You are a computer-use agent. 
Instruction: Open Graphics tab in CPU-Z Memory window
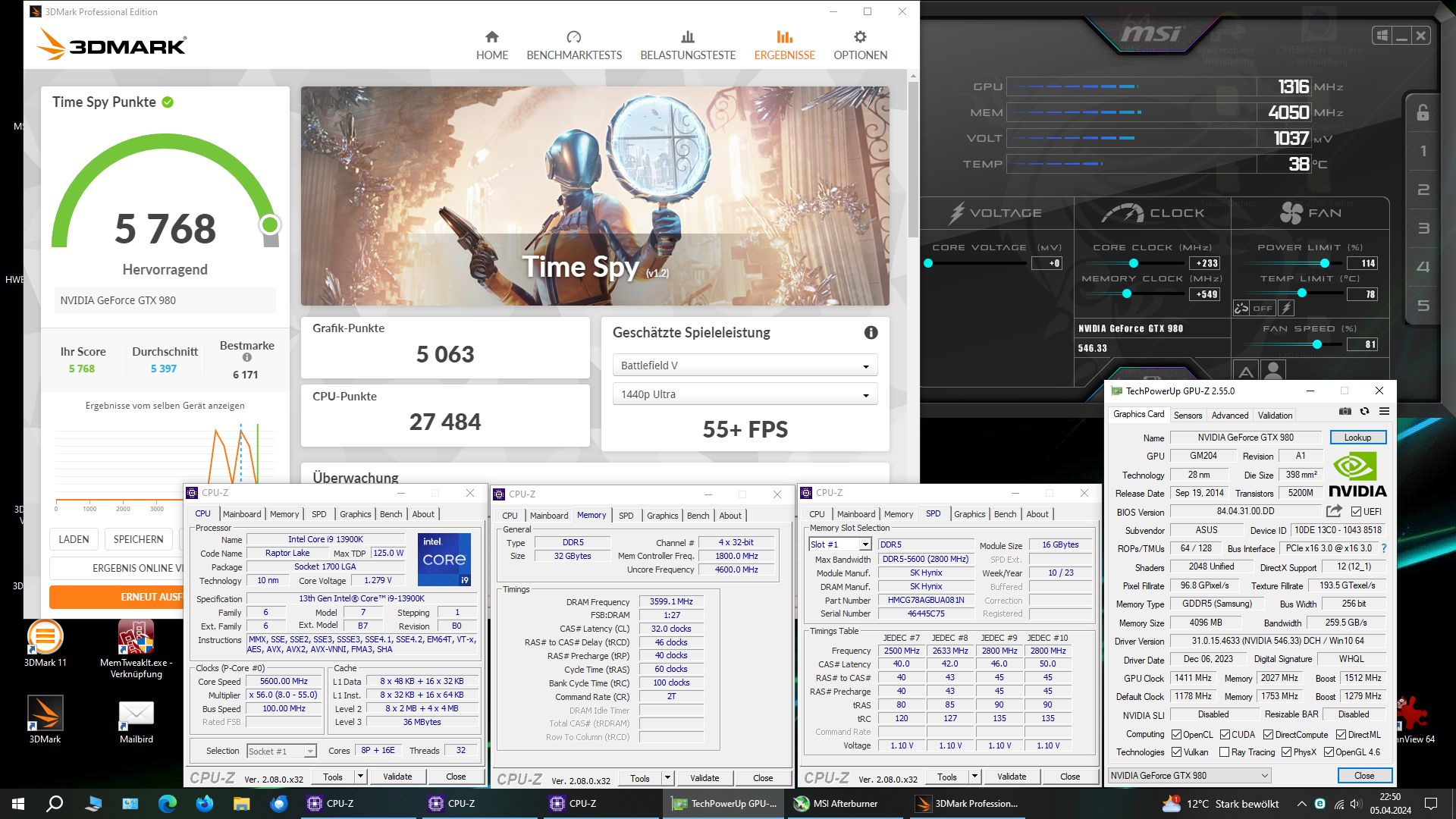pos(662,516)
